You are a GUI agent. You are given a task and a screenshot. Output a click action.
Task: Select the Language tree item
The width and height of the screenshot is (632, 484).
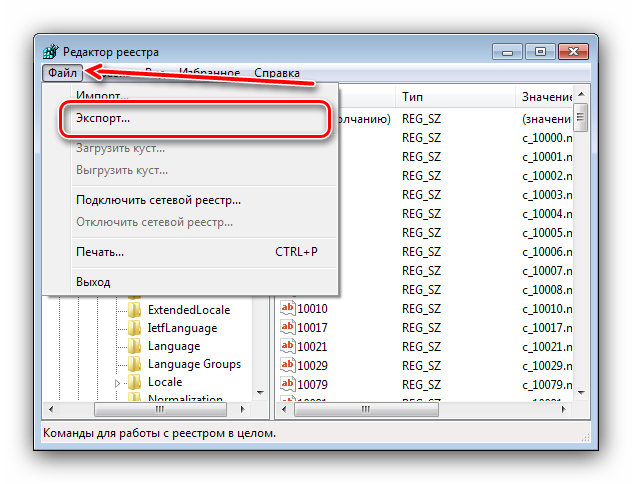pos(174,346)
